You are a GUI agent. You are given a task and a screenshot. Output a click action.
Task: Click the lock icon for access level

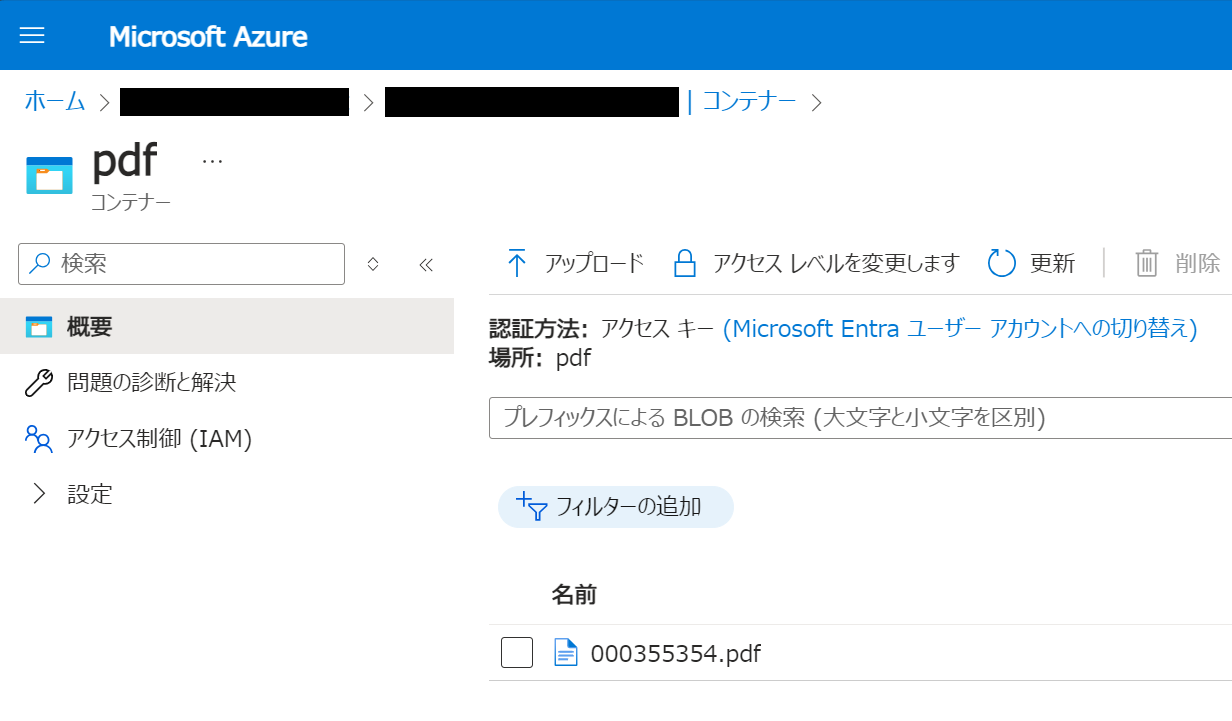(685, 263)
